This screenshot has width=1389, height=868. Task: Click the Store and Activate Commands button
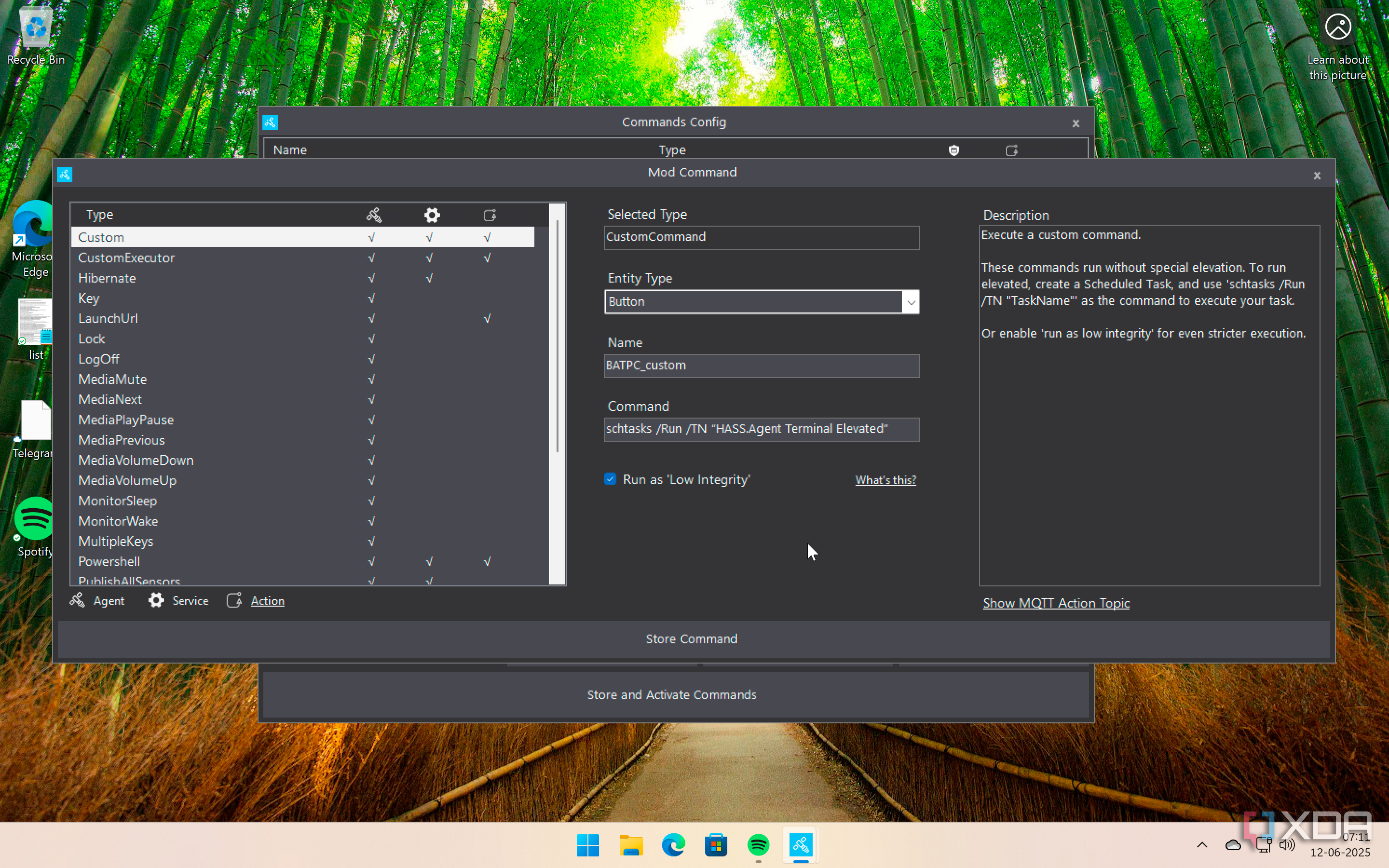[x=676, y=694]
